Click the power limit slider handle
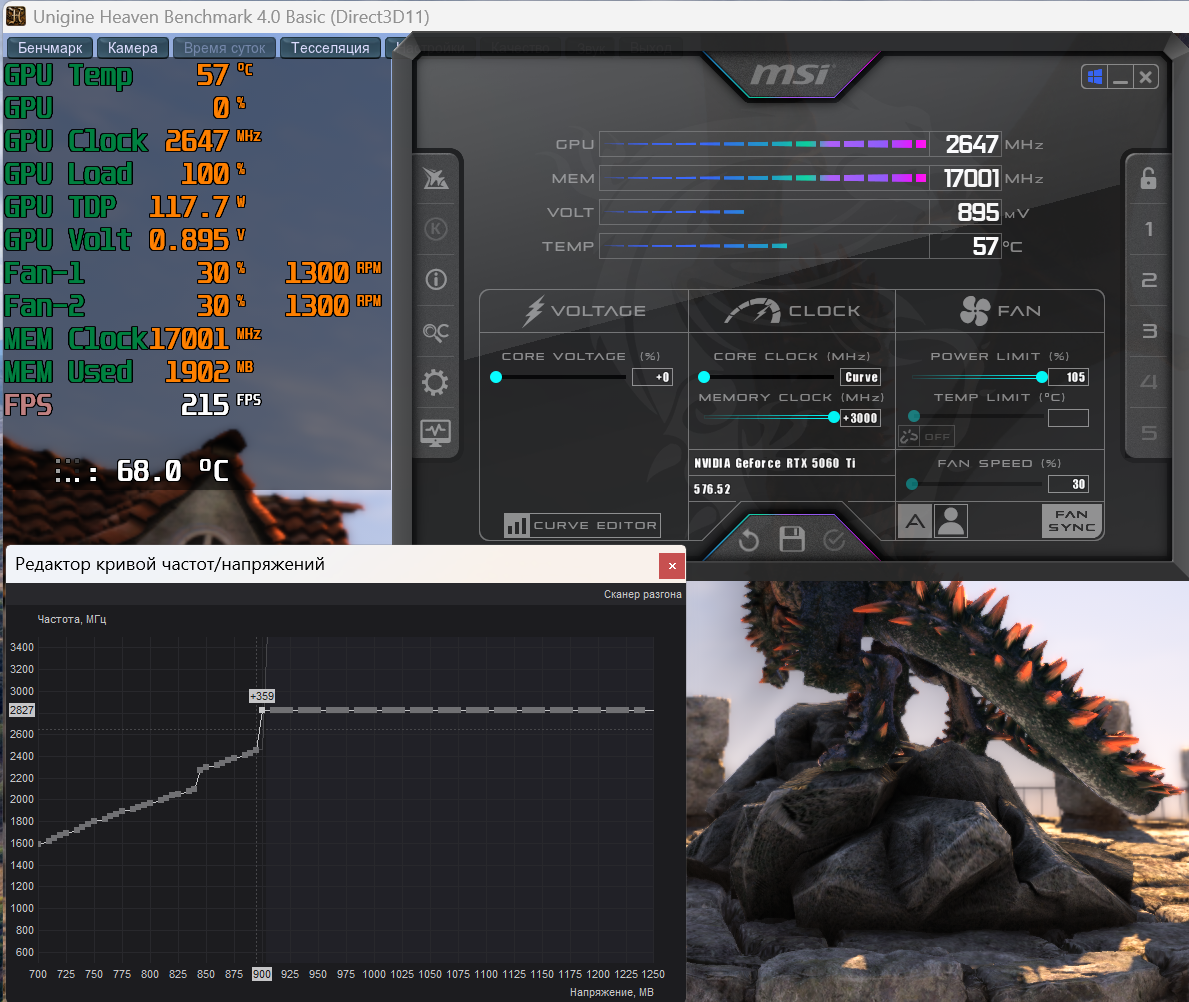 point(1042,377)
